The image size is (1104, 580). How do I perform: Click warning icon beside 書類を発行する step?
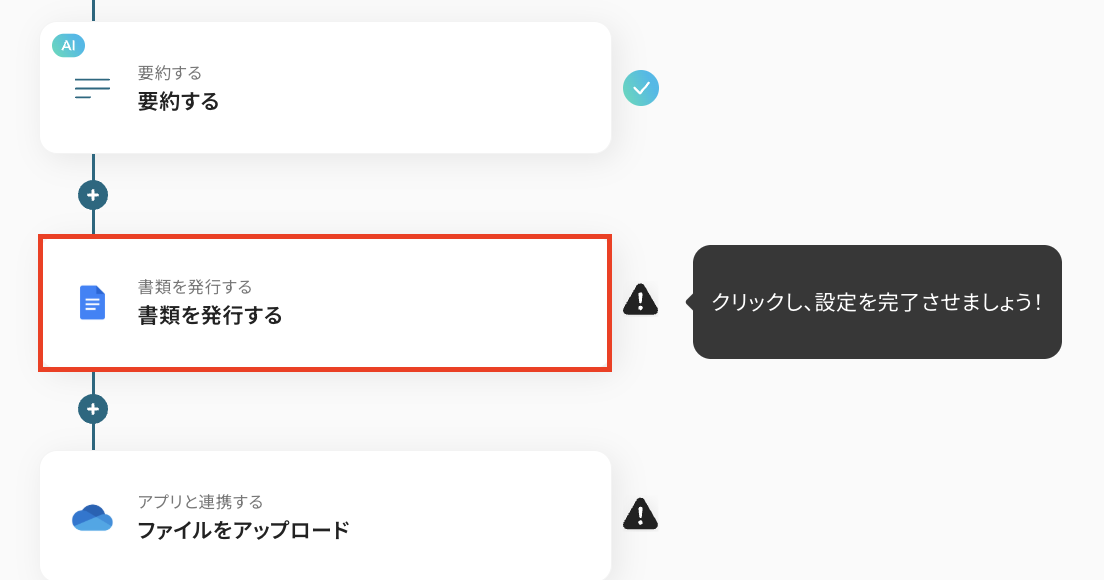click(640, 299)
